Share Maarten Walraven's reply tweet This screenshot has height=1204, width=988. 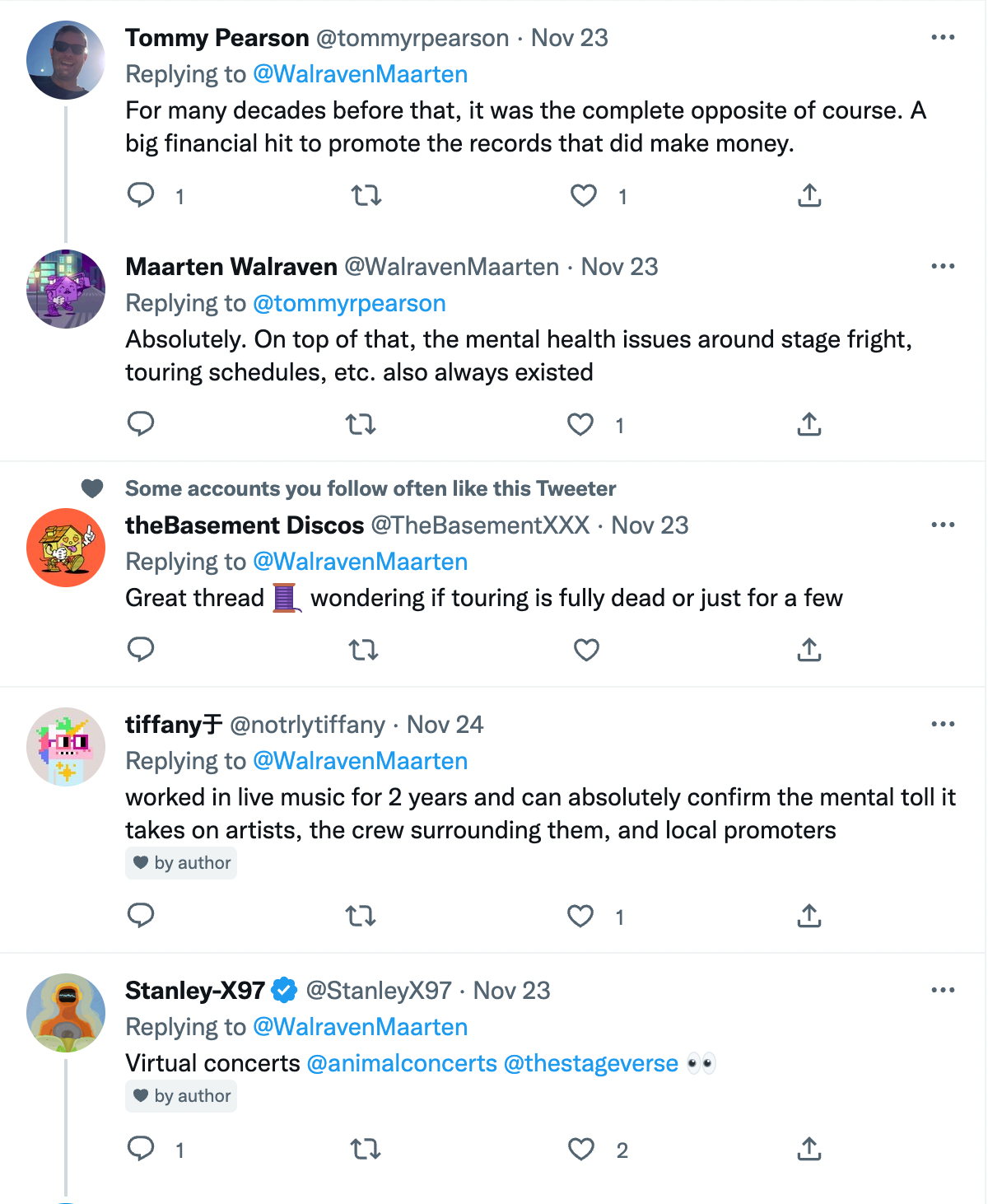pyautogui.click(x=809, y=424)
